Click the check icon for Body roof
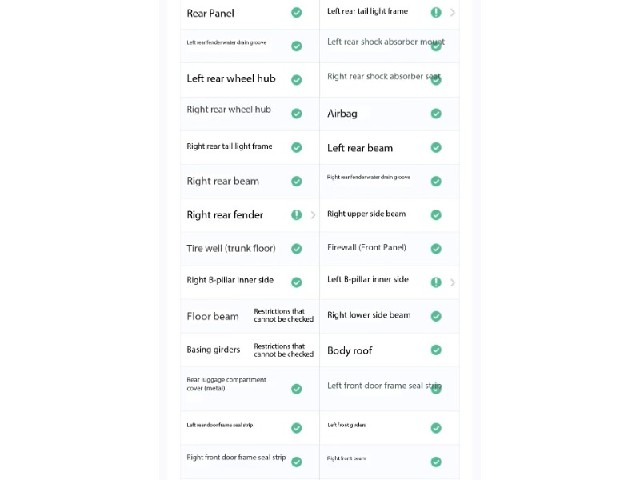This screenshot has width=640, height=480. click(x=436, y=350)
